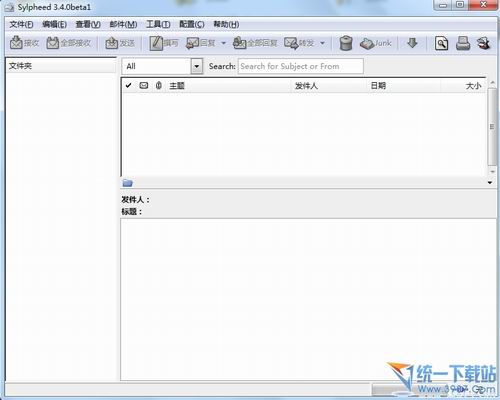Viewport: 500px width, 400px height.
Task: Sort by the envelope status column
Action: coord(144,86)
